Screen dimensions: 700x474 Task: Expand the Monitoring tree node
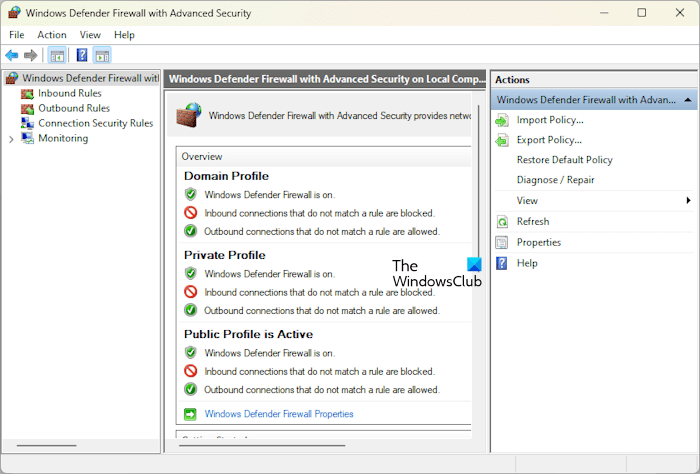click(11, 139)
